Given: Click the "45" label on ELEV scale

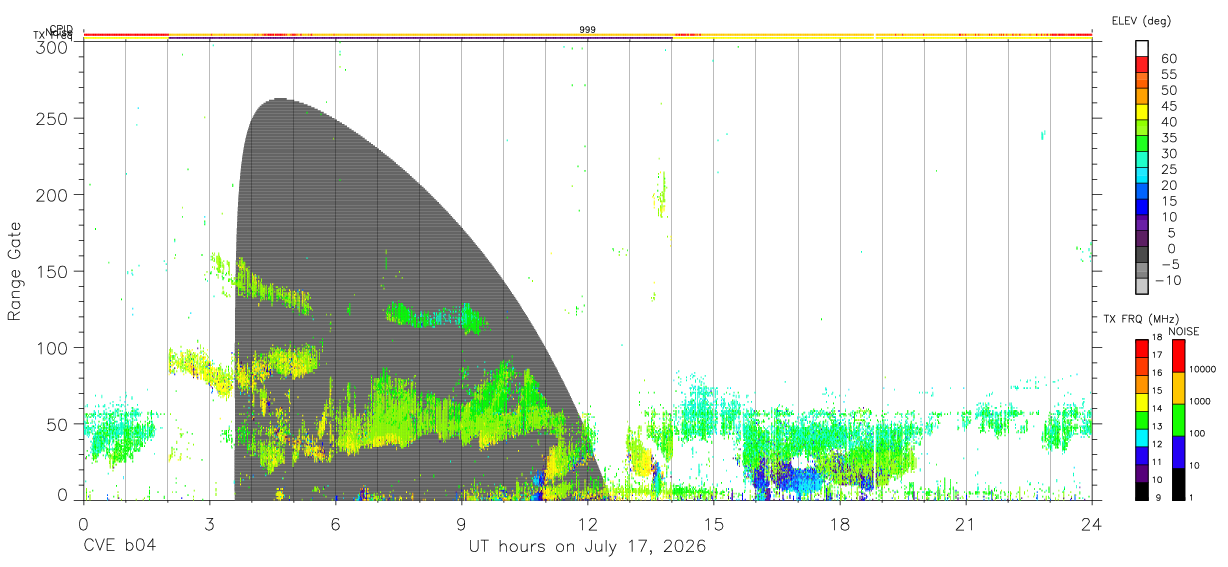Looking at the screenshot, I should pos(1169,106).
